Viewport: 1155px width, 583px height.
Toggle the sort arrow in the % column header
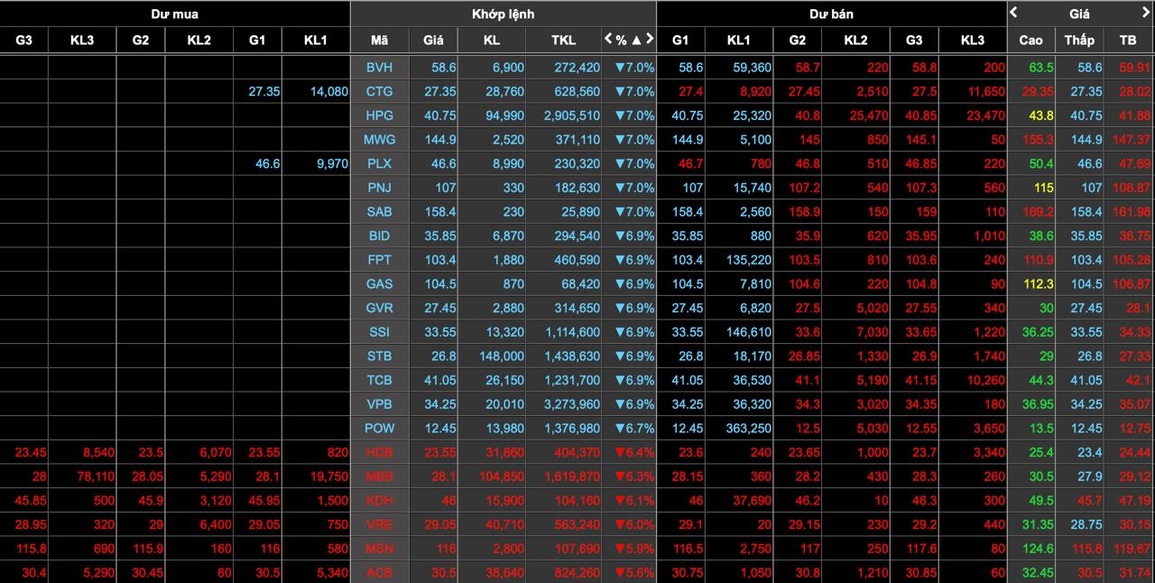(x=636, y=40)
